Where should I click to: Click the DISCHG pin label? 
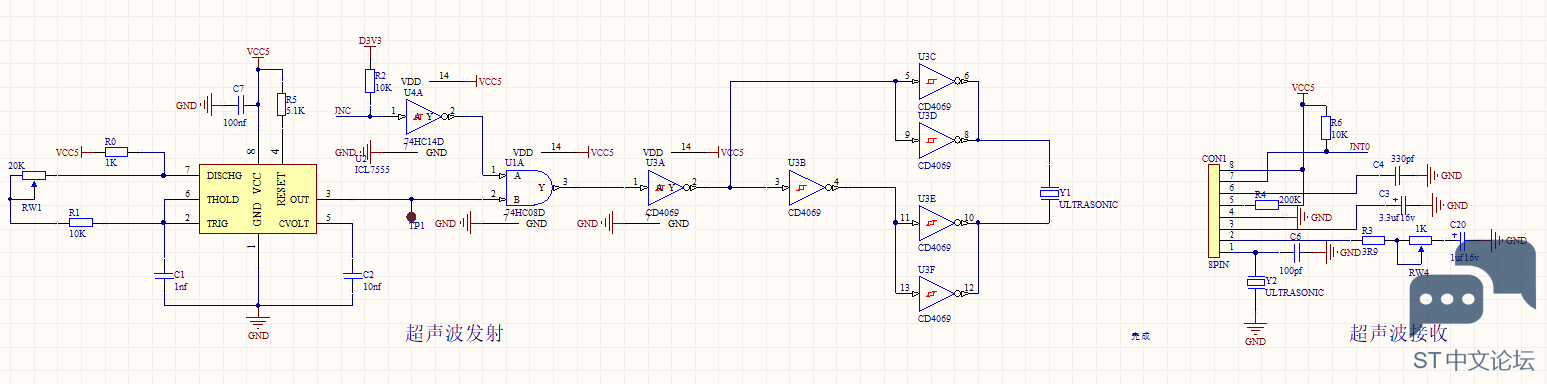click(x=224, y=175)
